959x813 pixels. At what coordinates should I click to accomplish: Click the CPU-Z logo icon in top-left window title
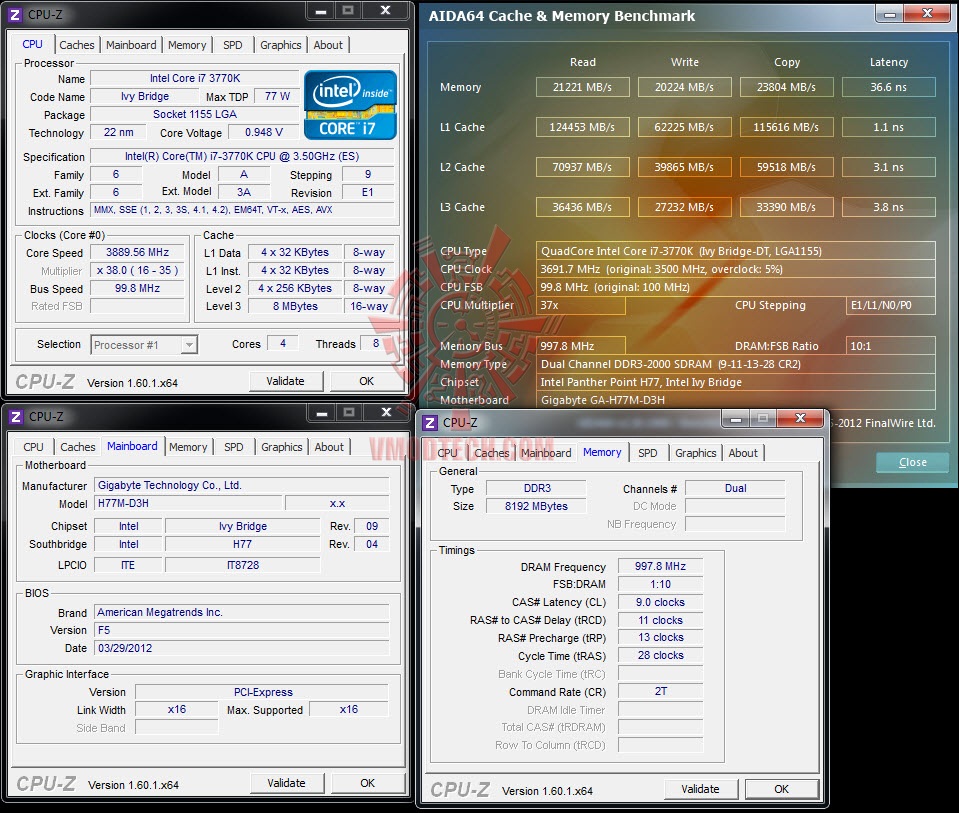[15, 14]
